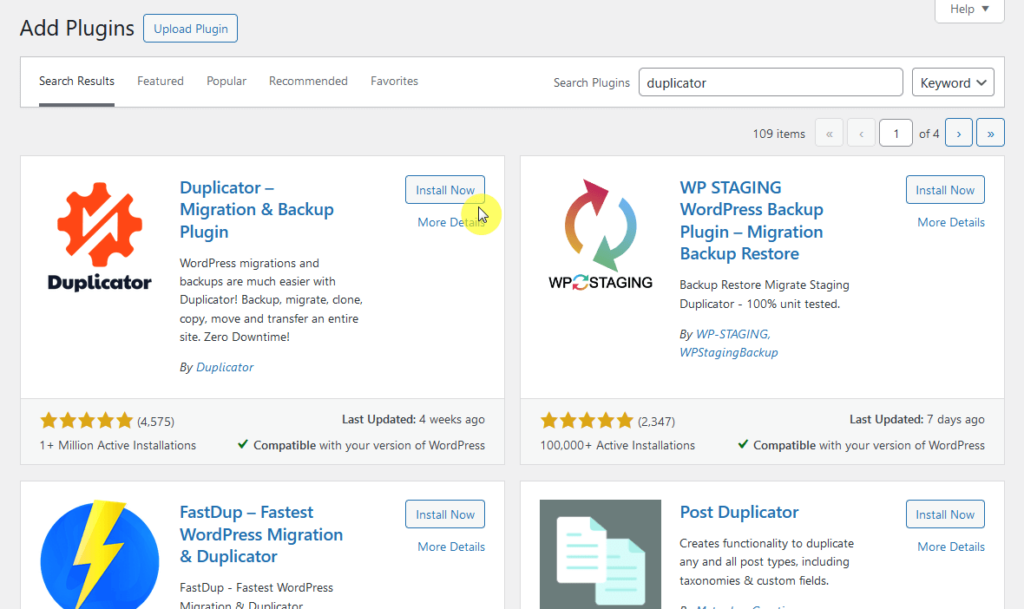
Task: Click the FastDup lightning bolt logo
Action: pos(99,555)
